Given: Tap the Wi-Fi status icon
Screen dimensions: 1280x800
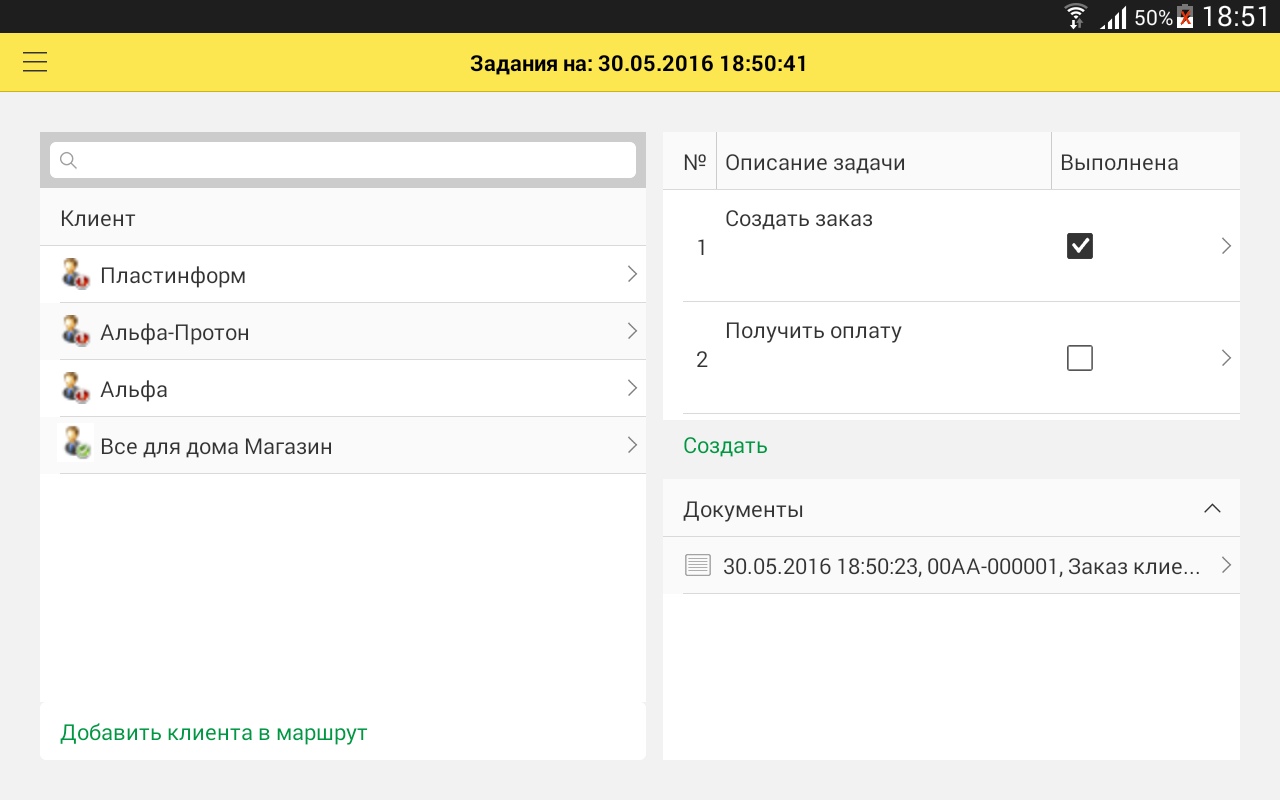Looking at the screenshot, I should coord(1076,16).
